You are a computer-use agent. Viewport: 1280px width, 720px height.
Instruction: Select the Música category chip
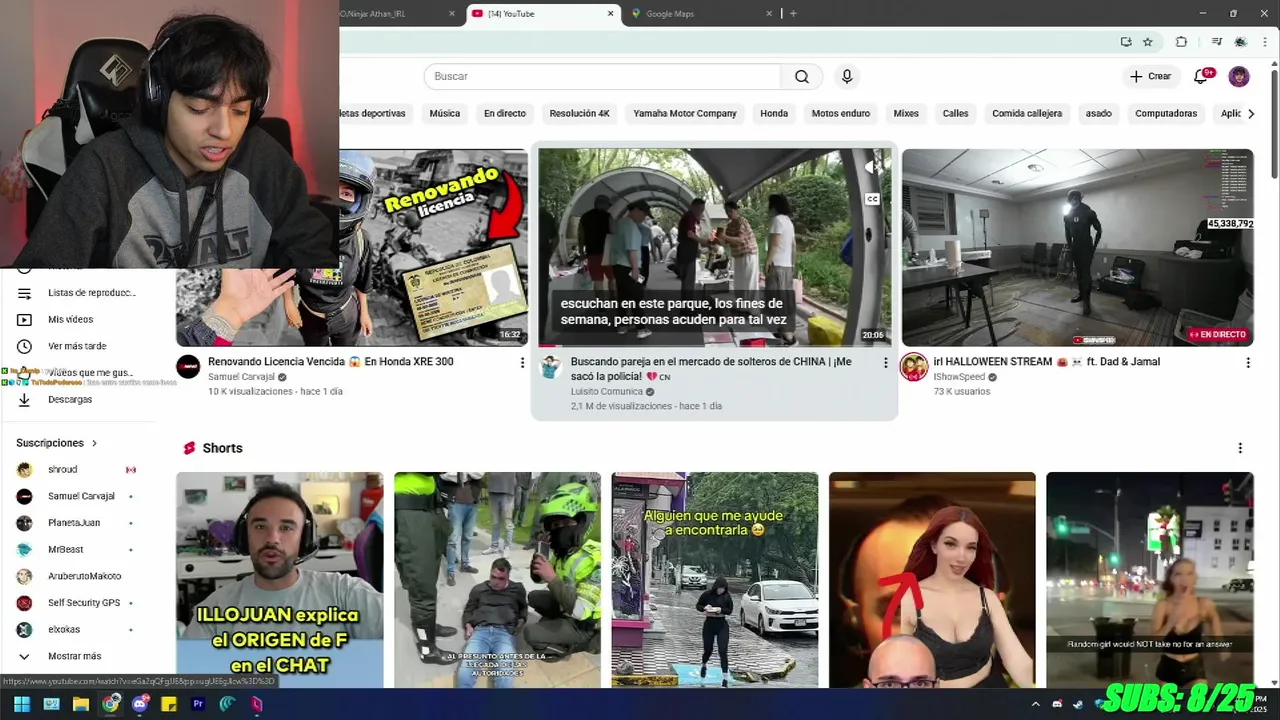click(x=445, y=113)
